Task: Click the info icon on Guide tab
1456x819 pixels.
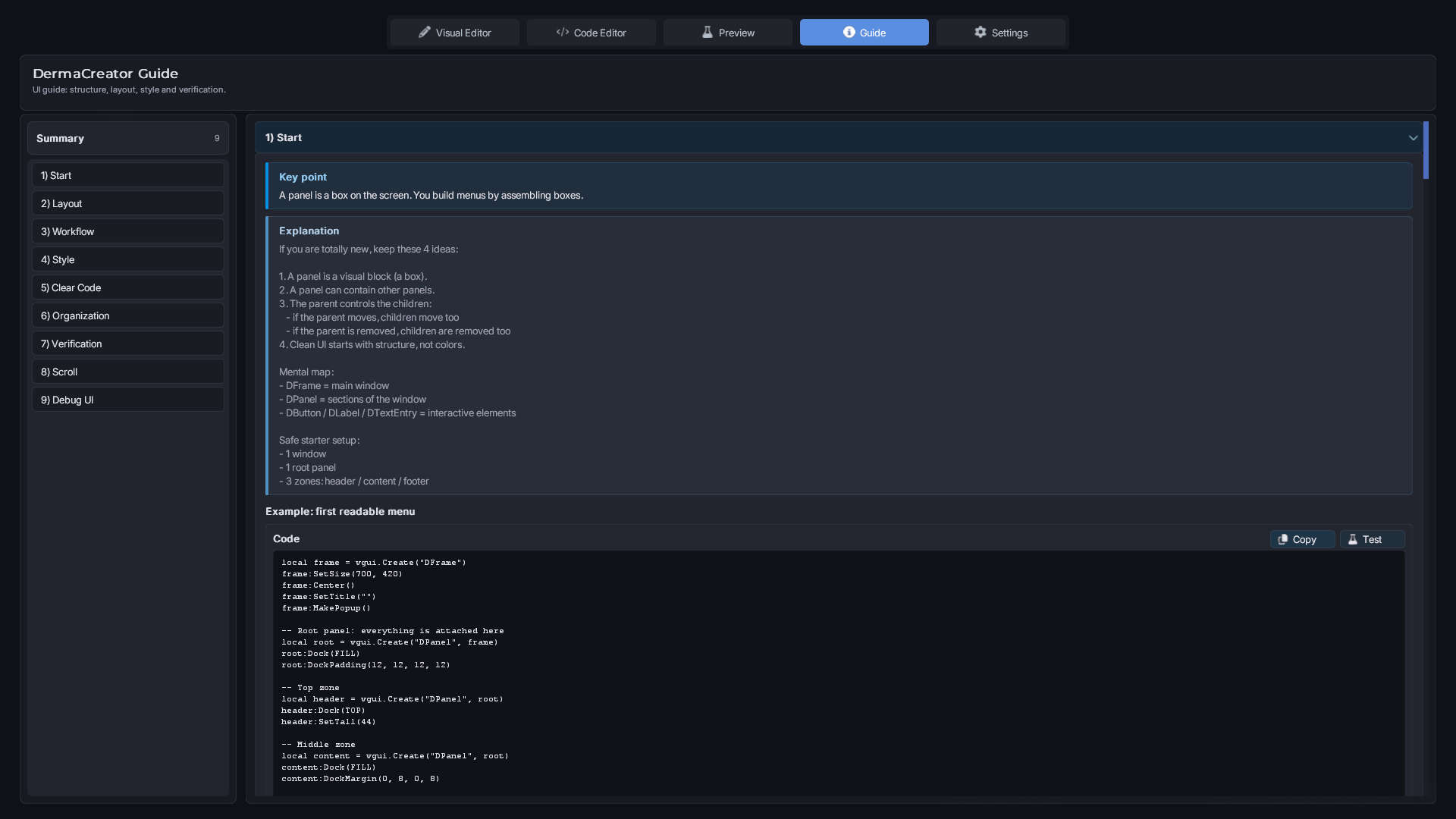Action: 849,33
